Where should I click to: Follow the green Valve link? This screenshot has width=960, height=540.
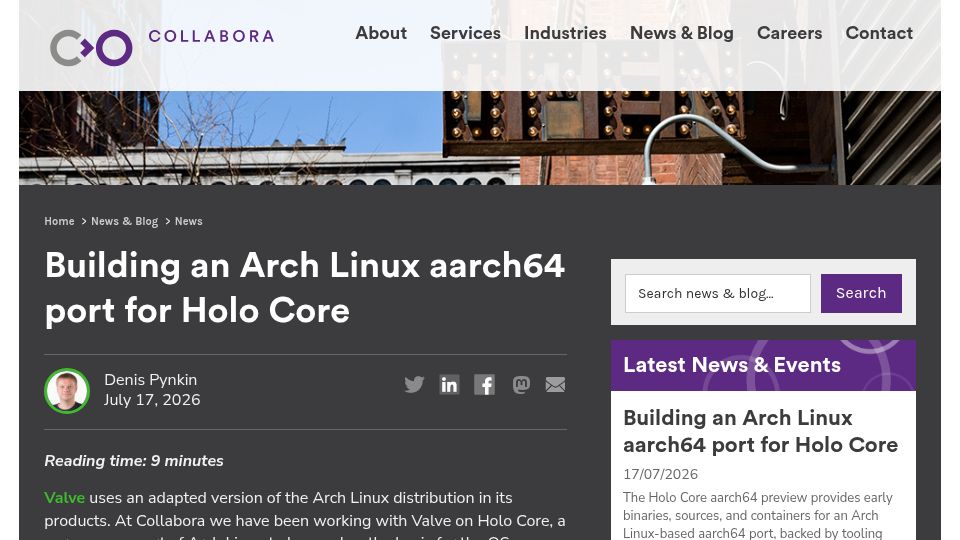point(64,498)
